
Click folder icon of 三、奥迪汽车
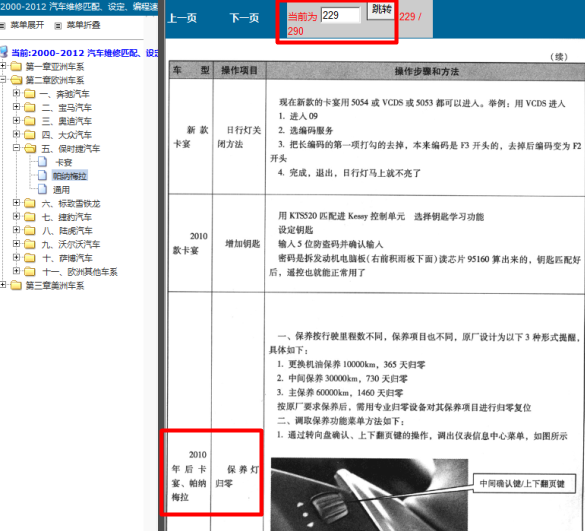click(x=29, y=121)
